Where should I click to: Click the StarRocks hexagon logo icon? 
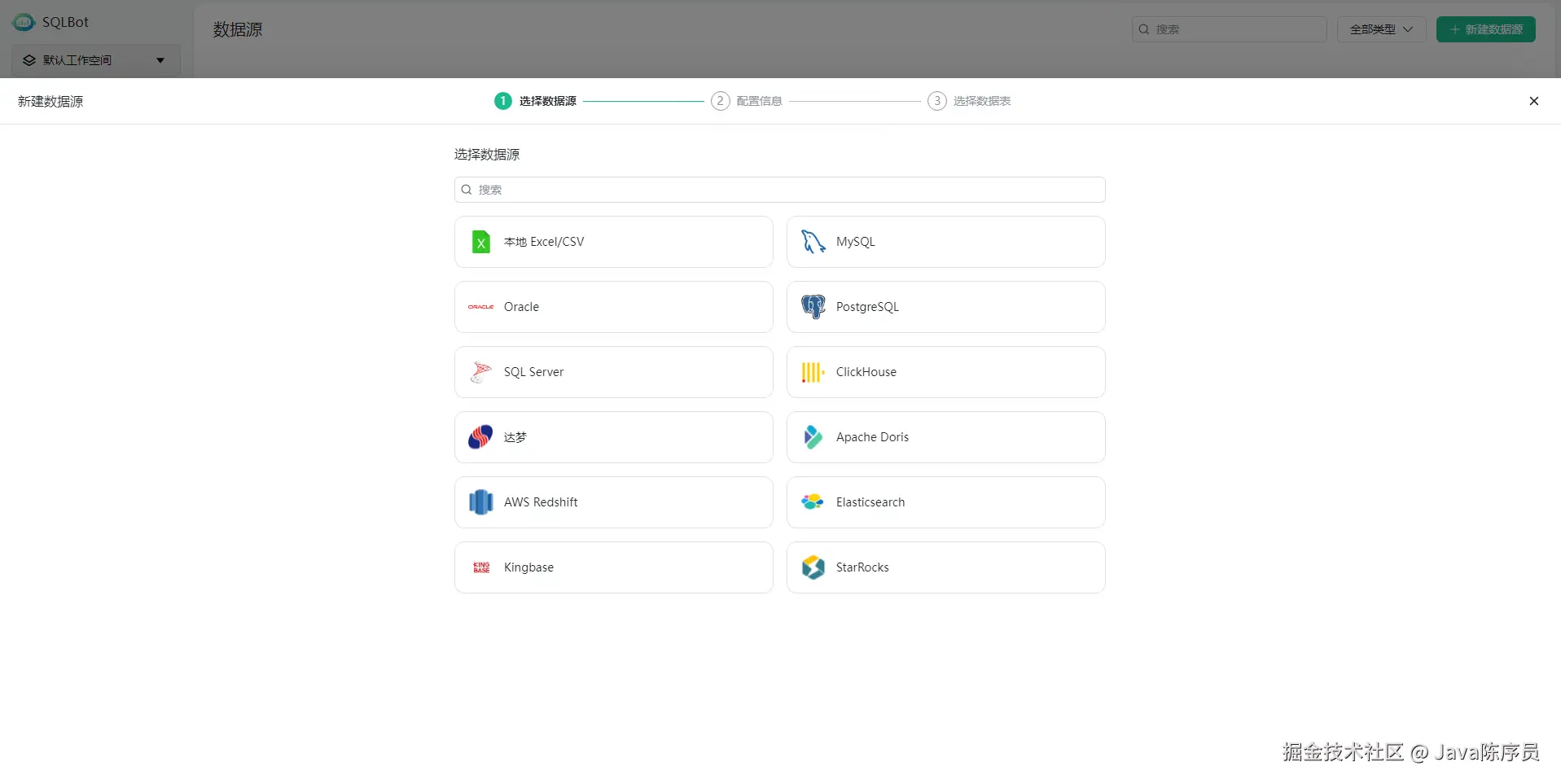click(813, 567)
